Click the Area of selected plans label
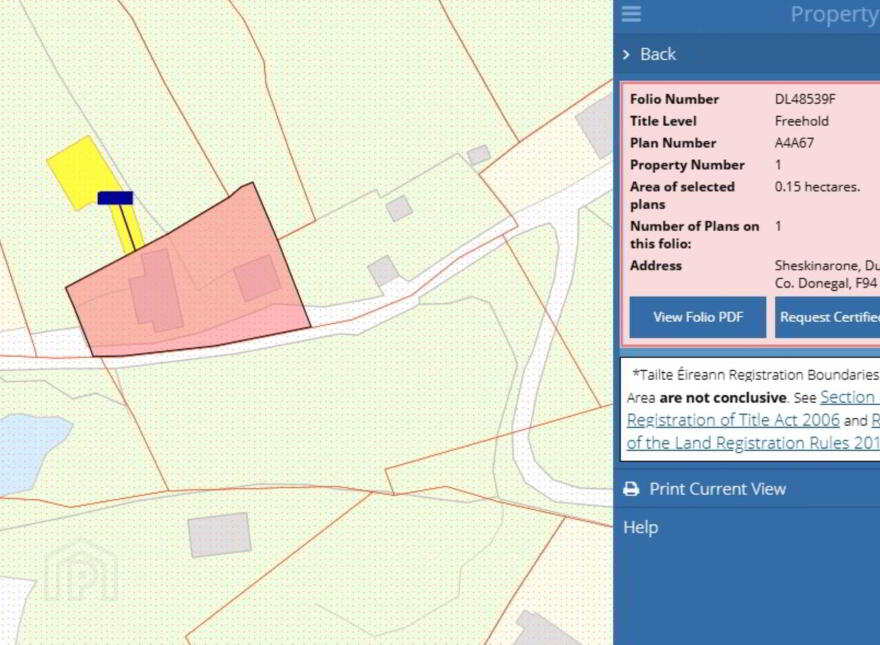This screenshot has height=645, width=880. tap(682, 195)
